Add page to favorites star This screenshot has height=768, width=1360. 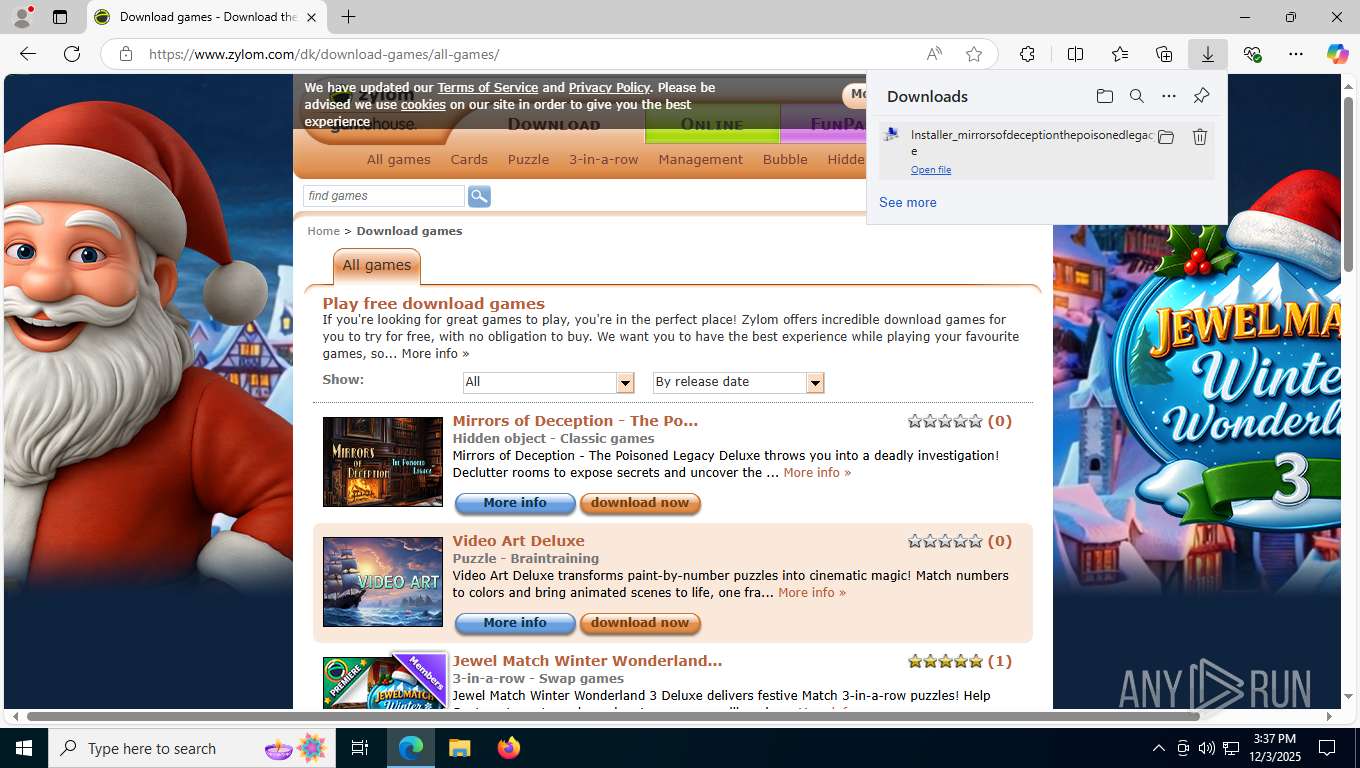(x=974, y=54)
